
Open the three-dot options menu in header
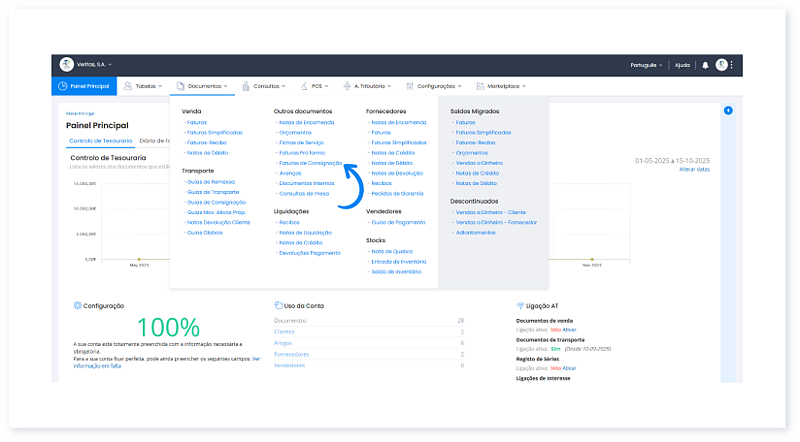click(x=732, y=65)
